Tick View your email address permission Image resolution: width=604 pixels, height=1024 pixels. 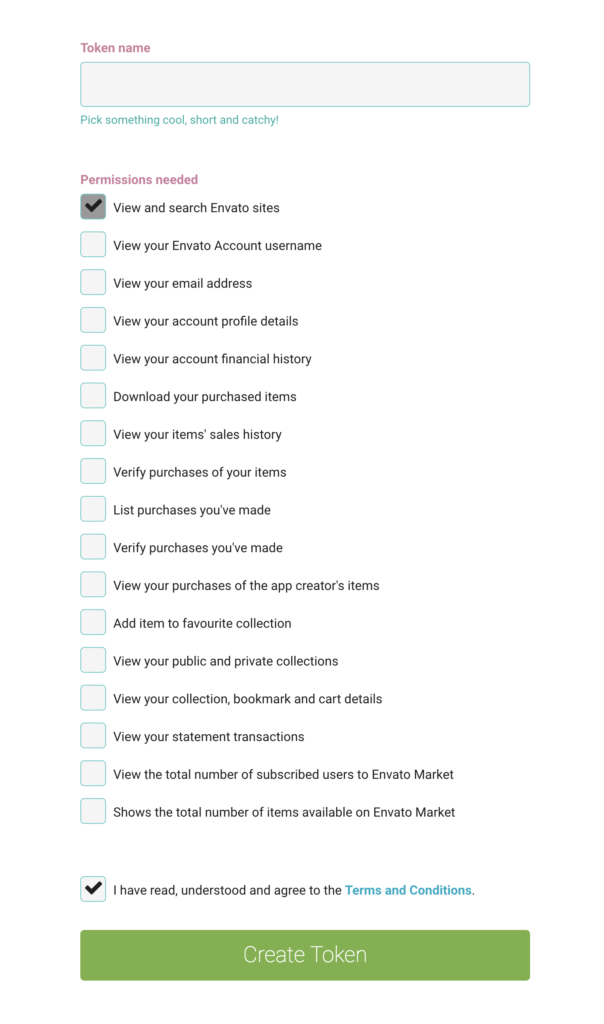pyautogui.click(x=93, y=282)
